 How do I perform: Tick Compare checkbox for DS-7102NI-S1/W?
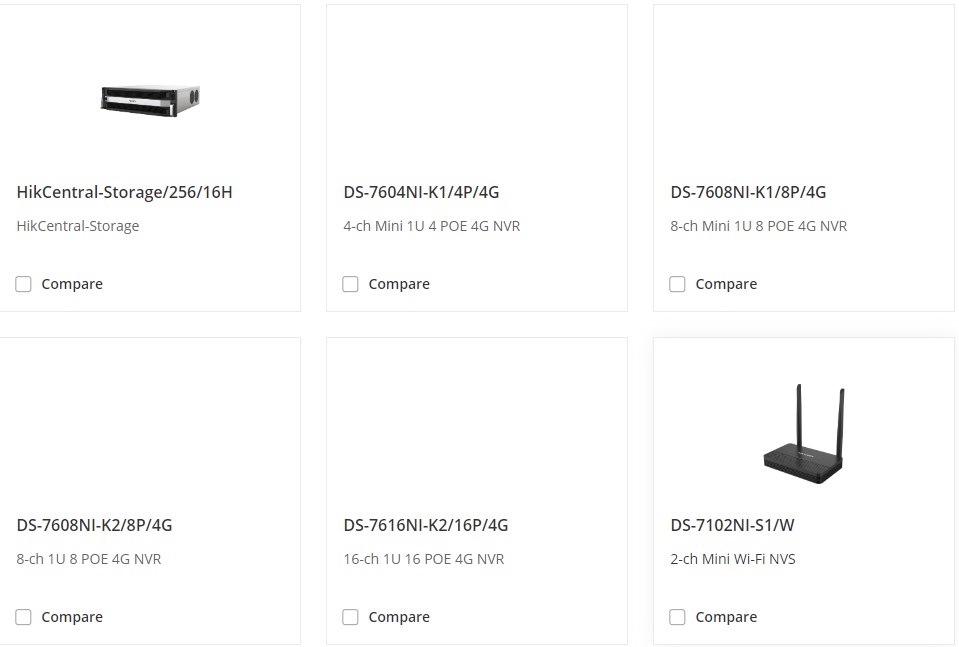point(677,617)
